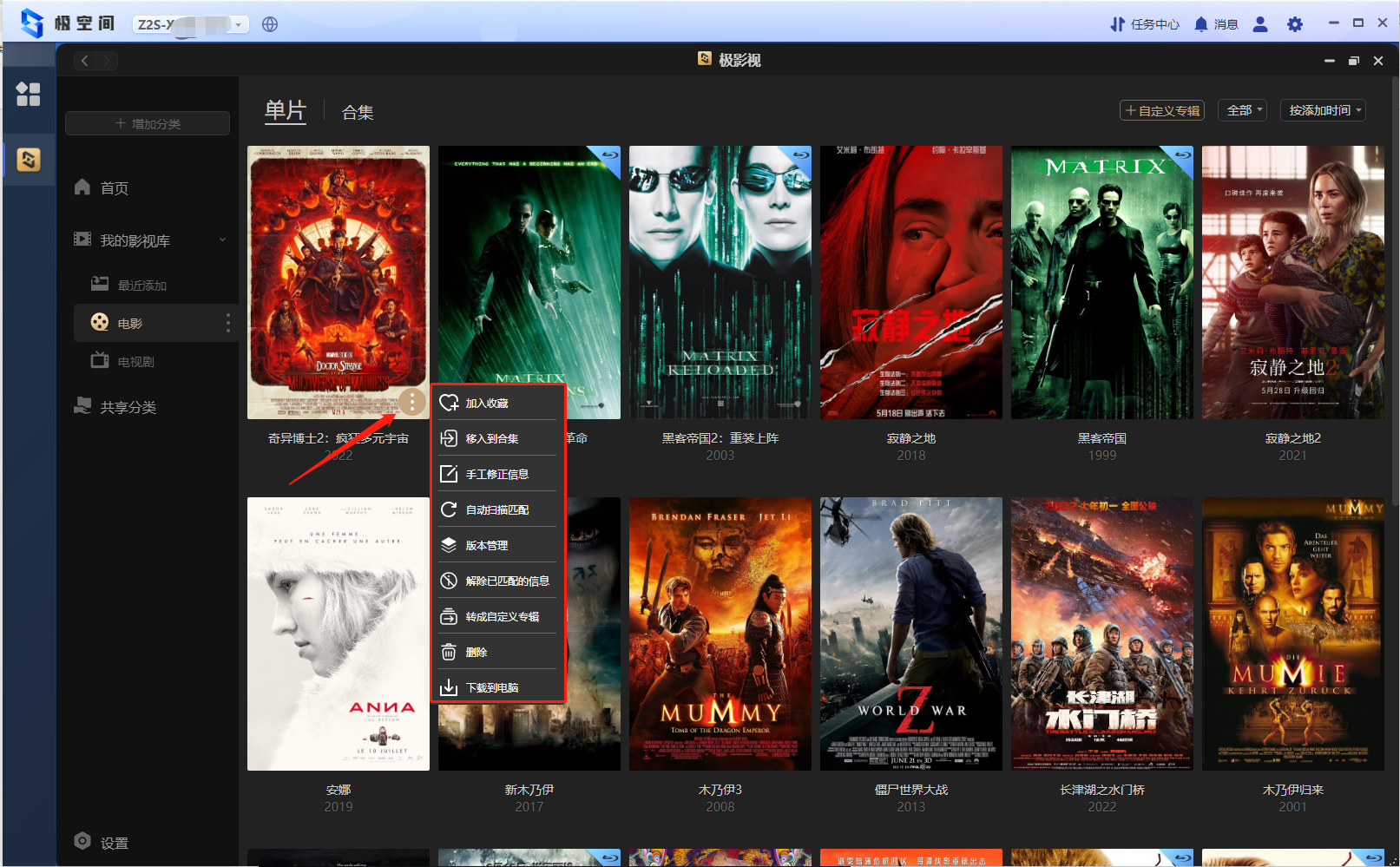1400x867 pixels.
Task: Open the app grid icon in left rail
Action: pyautogui.click(x=29, y=94)
